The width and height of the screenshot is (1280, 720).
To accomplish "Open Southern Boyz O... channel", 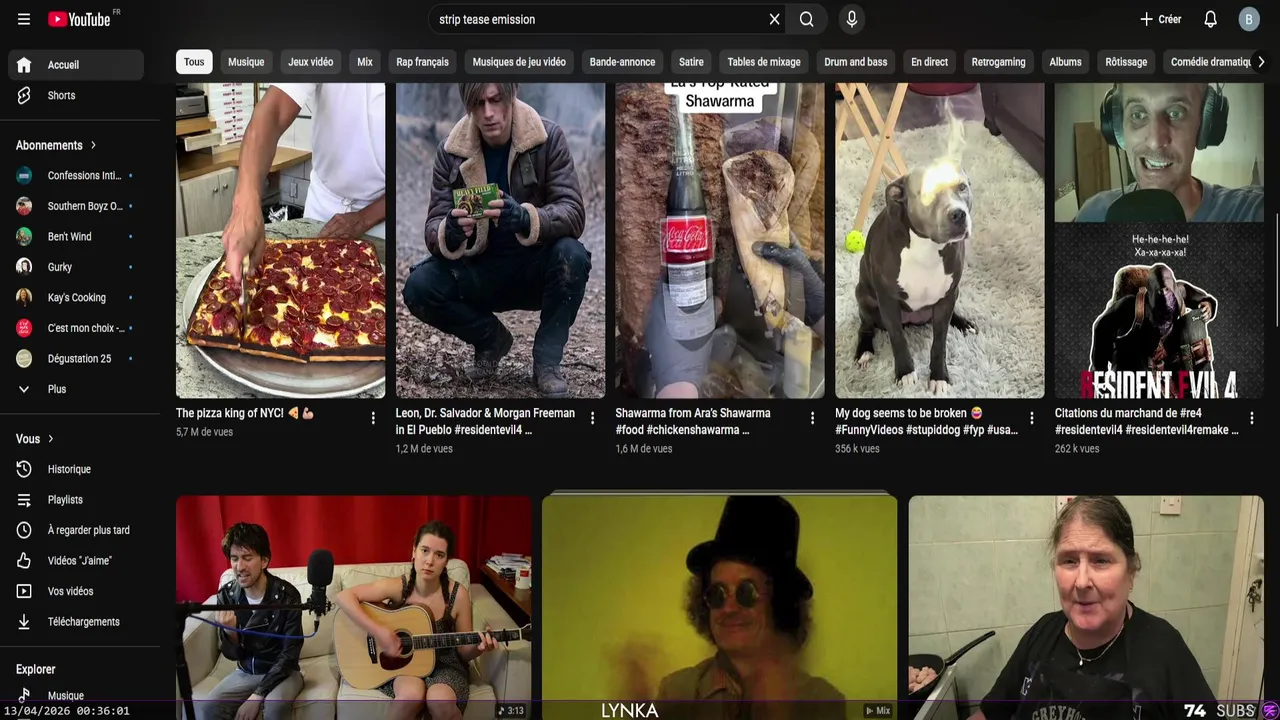I will click(76, 206).
